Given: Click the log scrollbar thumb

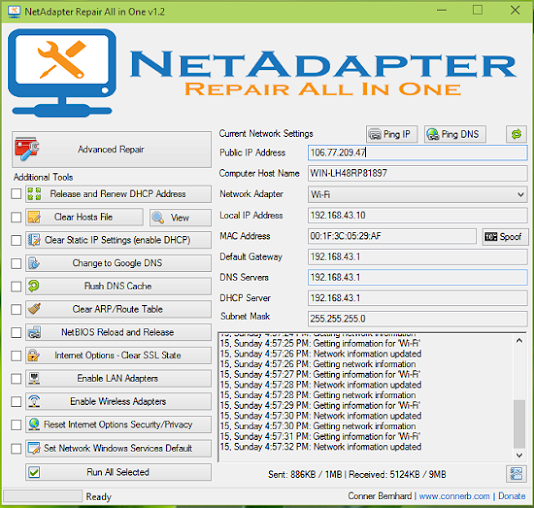Looking at the screenshot, I should tap(519, 424).
